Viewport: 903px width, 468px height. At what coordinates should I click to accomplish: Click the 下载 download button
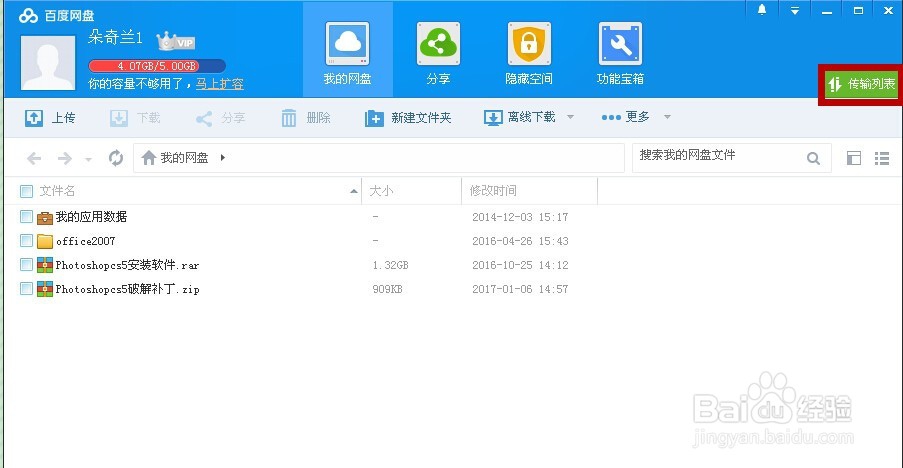[x=135, y=118]
